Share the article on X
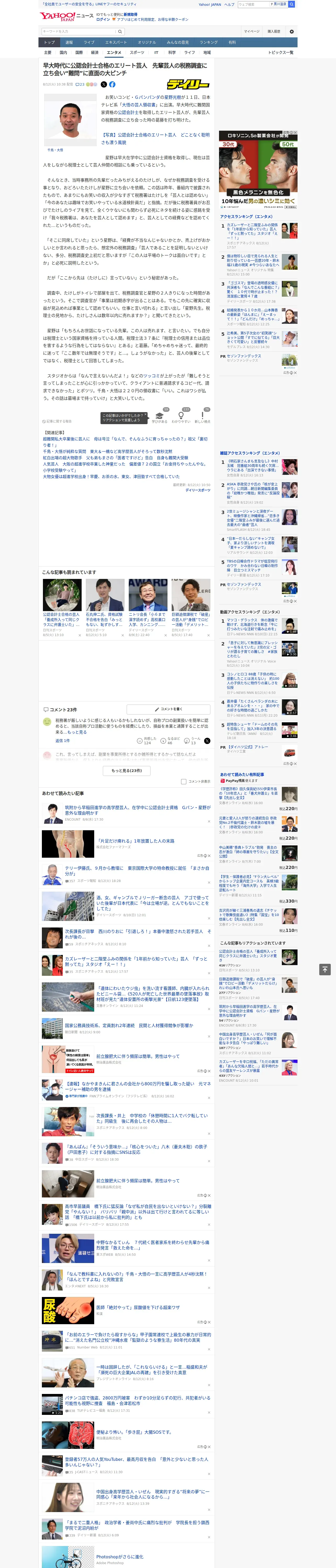Image resolution: width=336 pixels, height=1568 pixels. coord(104,85)
